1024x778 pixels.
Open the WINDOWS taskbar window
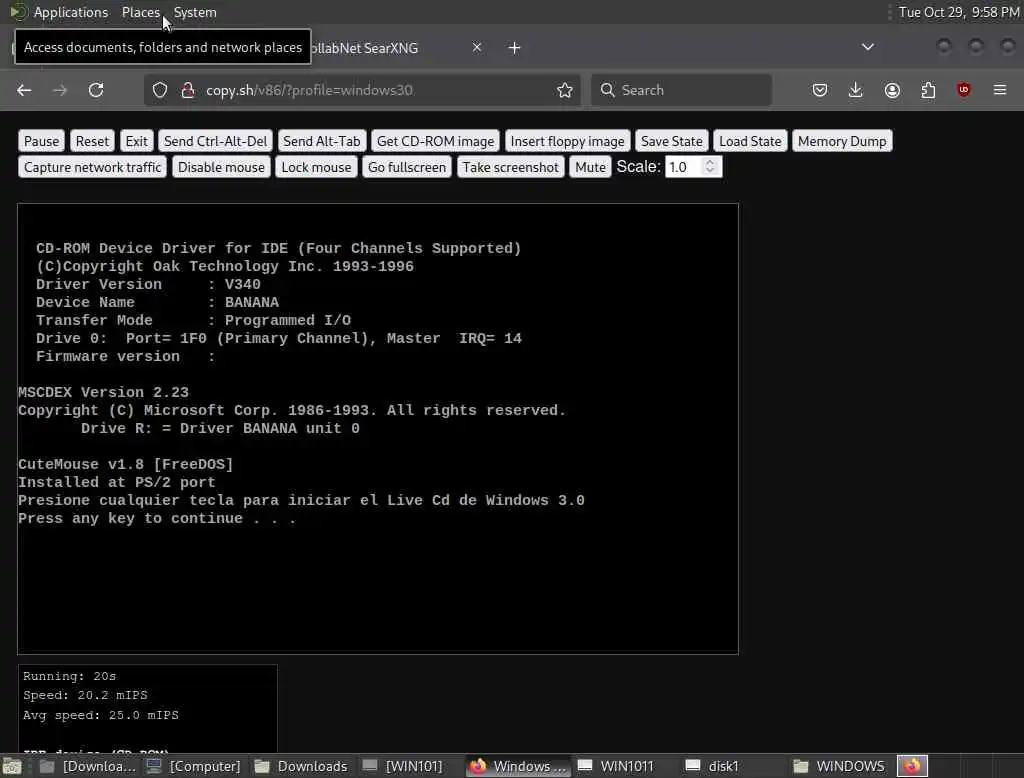pyautogui.click(x=840, y=766)
